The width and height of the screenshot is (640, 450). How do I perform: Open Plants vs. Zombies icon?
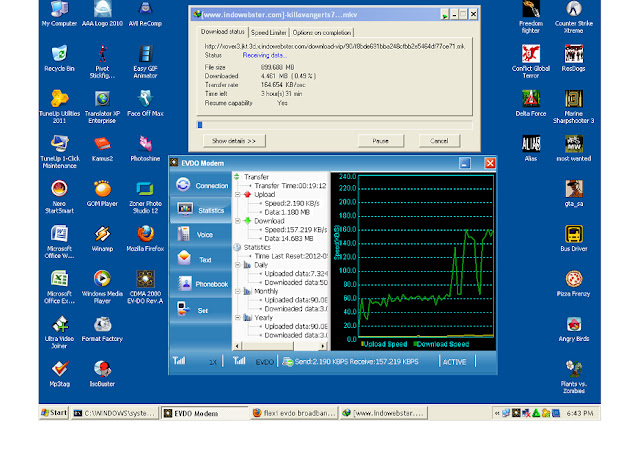(x=573, y=377)
